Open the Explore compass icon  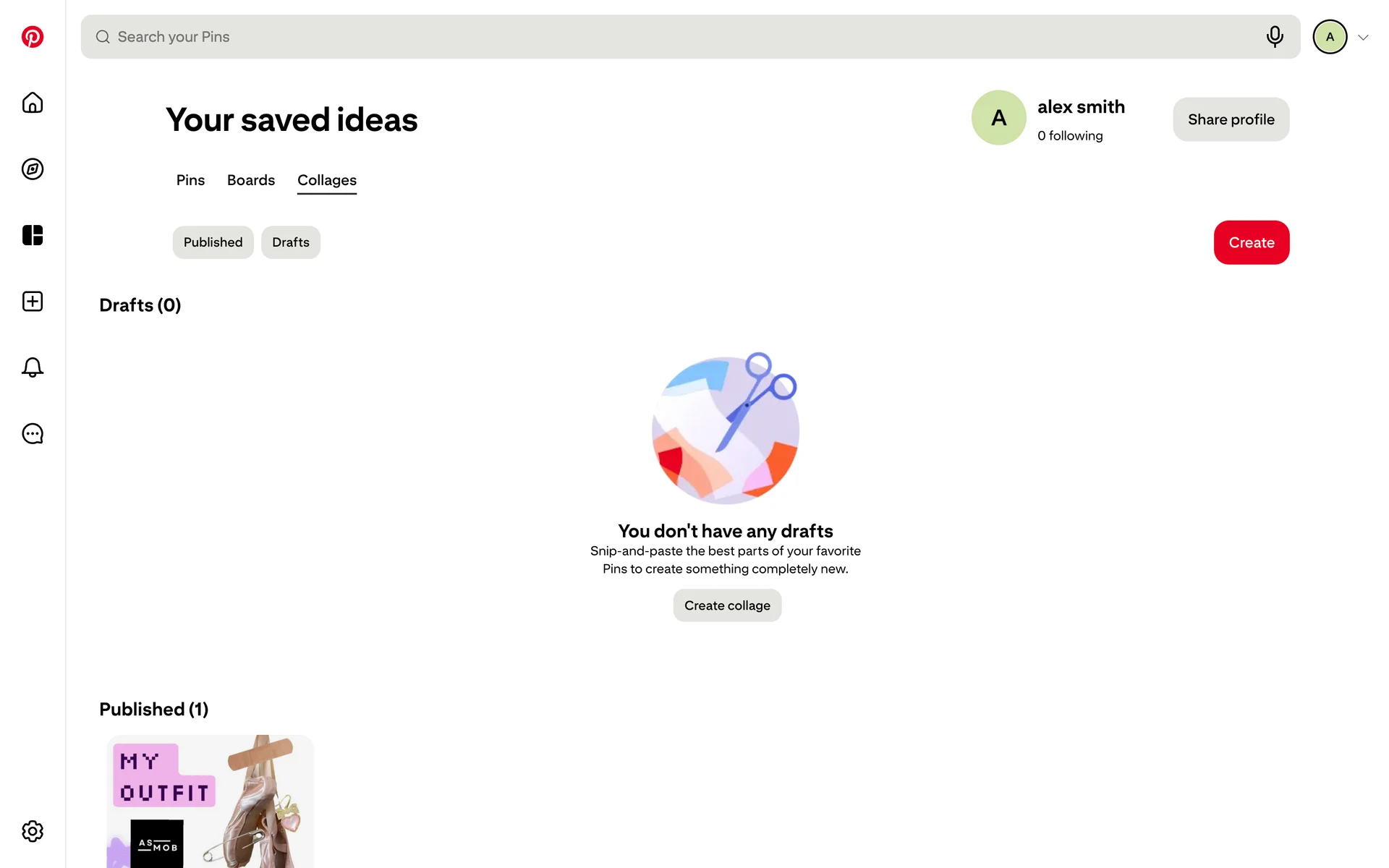pyautogui.click(x=33, y=169)
